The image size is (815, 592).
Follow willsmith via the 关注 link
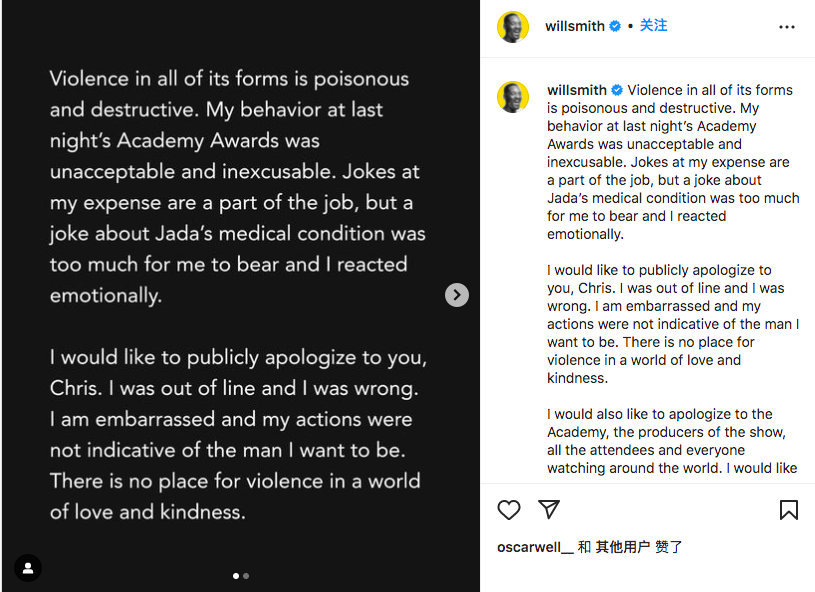click(653, 25)
